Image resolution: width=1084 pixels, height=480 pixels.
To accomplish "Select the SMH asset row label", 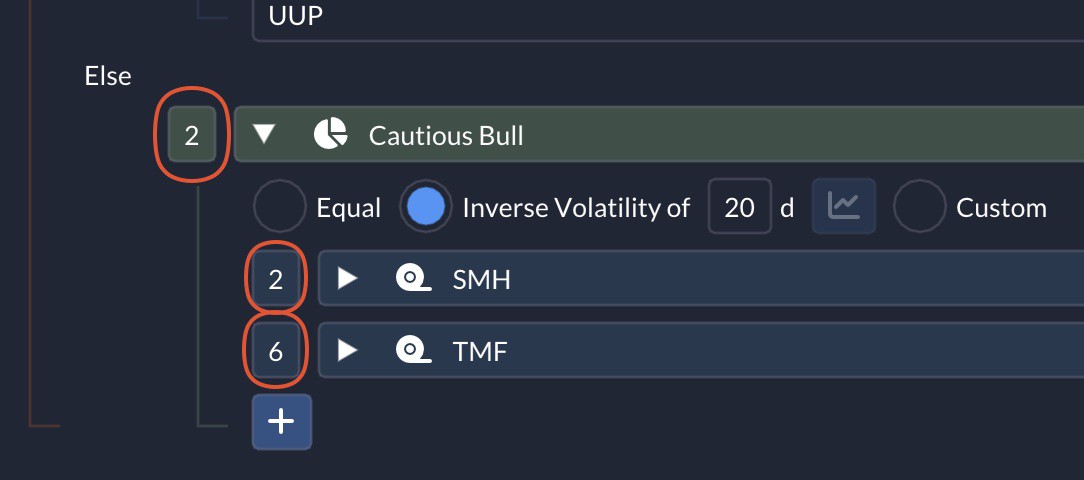I will pos(481,279).
